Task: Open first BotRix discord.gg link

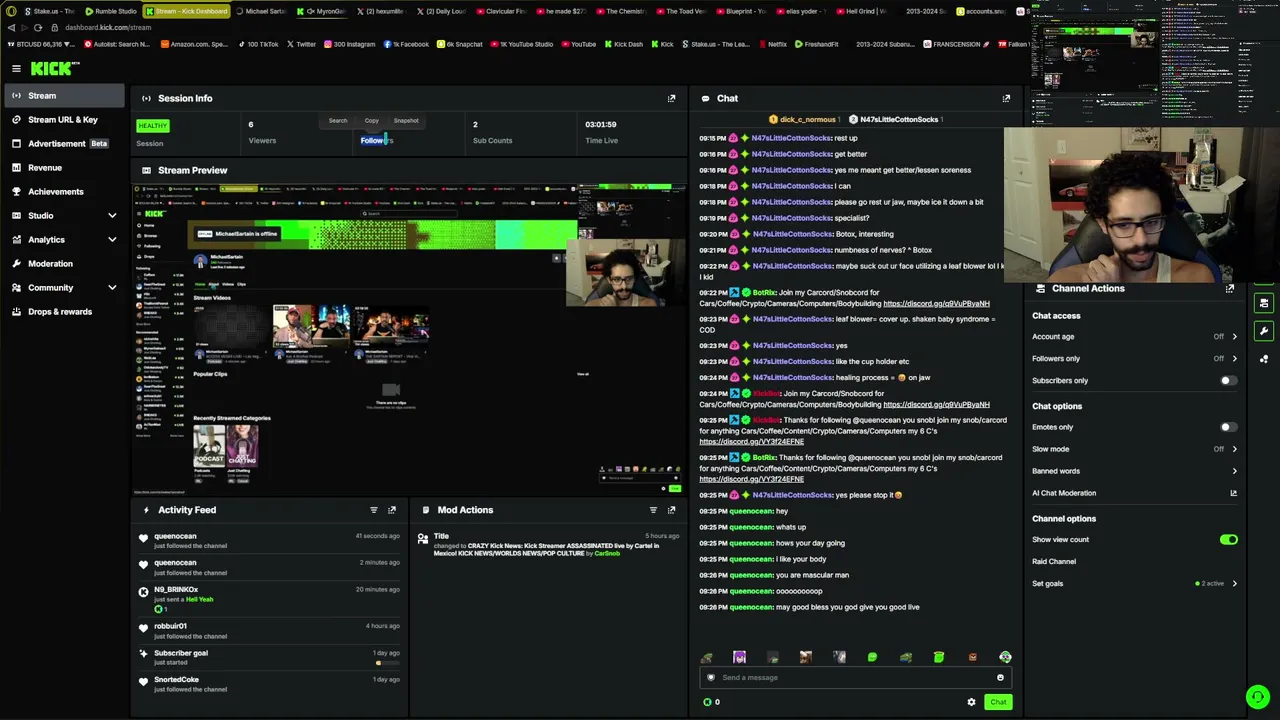Action: click(936, 303)
